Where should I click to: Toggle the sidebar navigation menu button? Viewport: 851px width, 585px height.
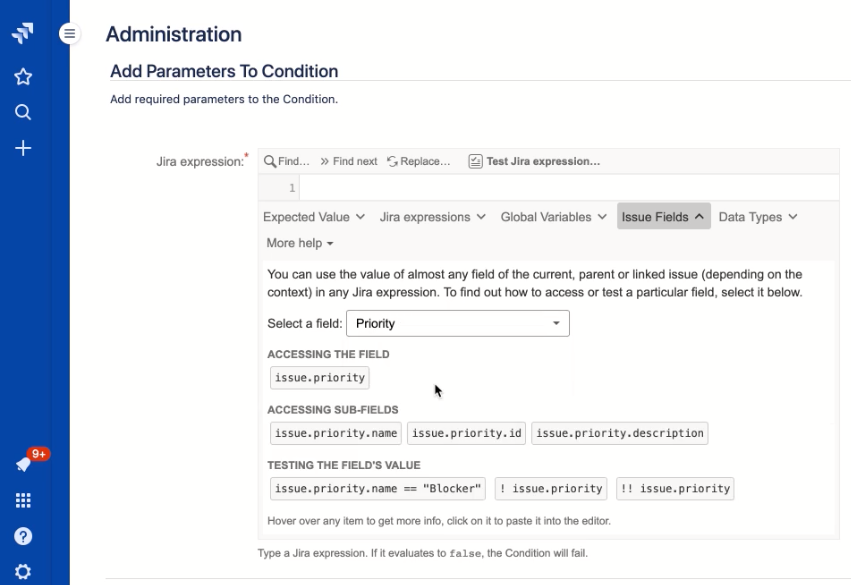[x=69, y=34]
